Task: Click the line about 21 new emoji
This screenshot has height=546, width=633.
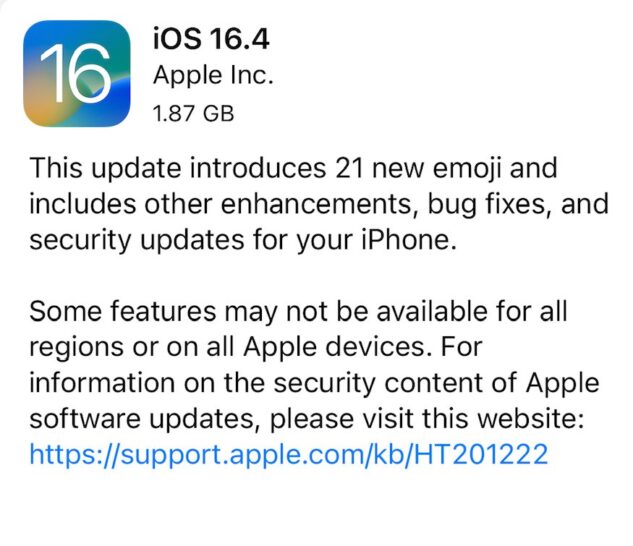Action: (x=293, y=169)
